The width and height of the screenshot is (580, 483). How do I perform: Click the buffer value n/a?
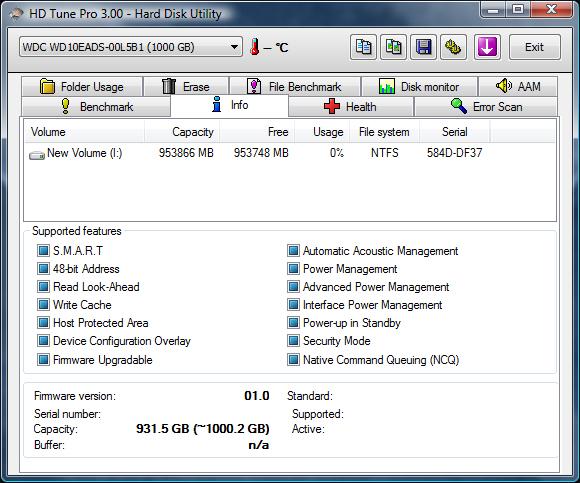(259, 445)
